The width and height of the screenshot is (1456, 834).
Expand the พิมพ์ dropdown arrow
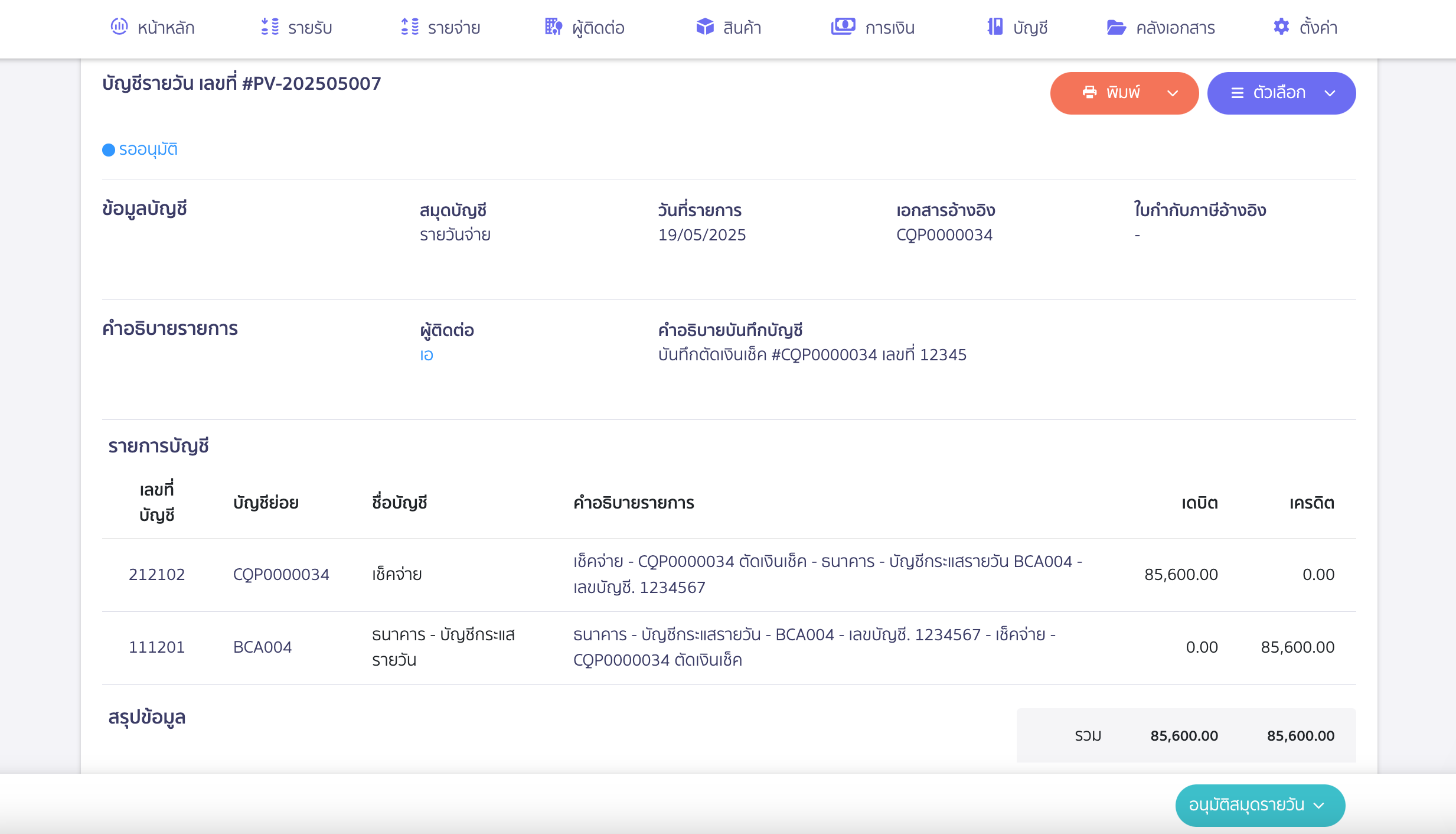[1173, 93]
